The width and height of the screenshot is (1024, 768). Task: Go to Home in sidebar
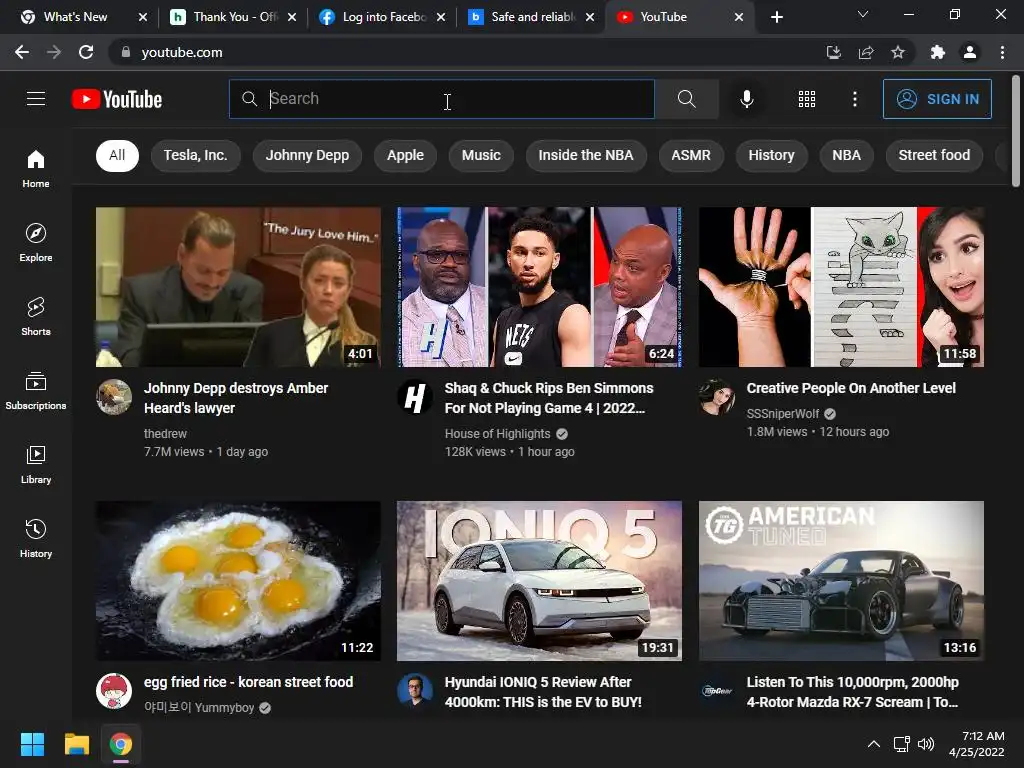36,168
